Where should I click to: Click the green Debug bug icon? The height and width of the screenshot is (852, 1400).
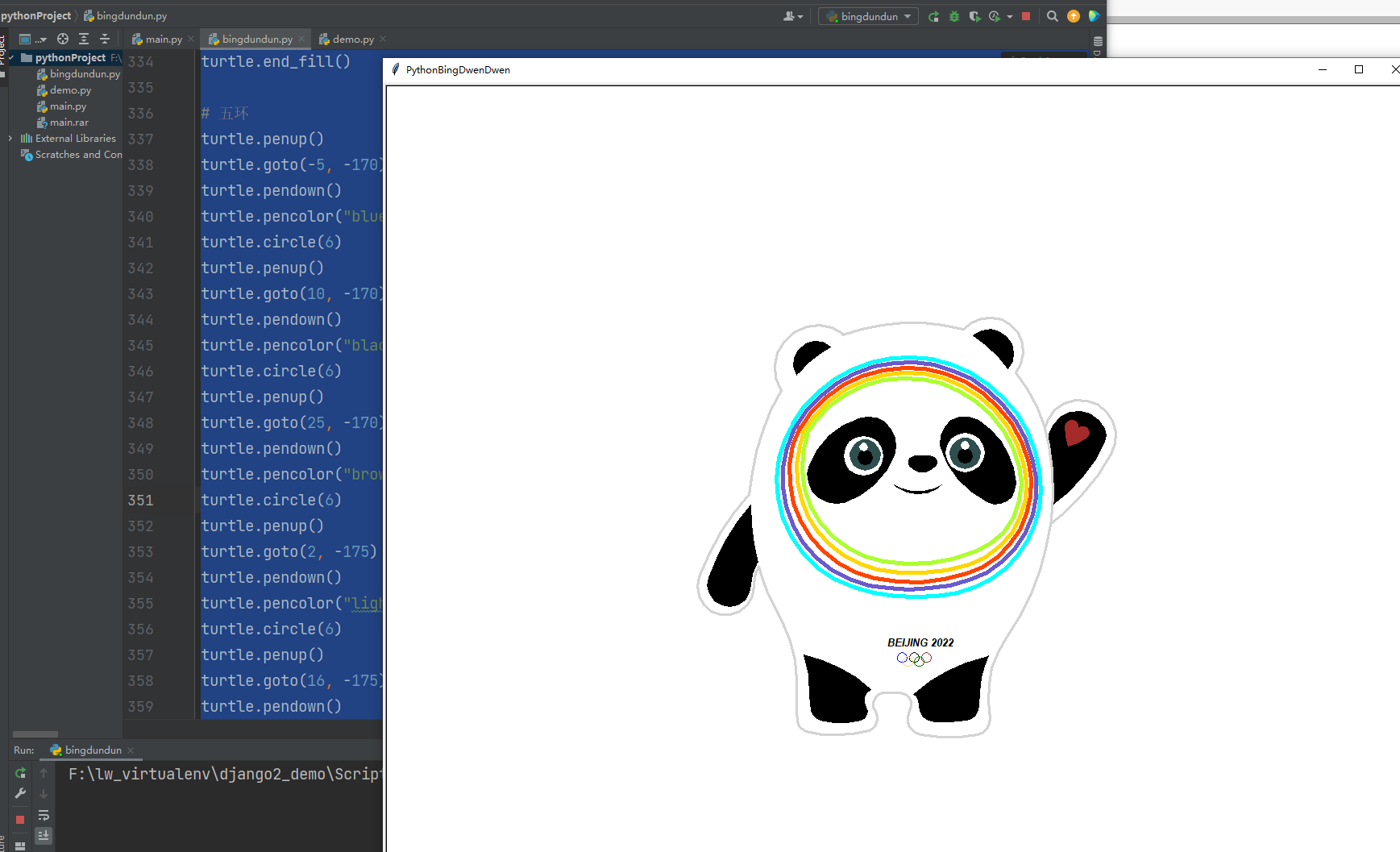point(954,16)
